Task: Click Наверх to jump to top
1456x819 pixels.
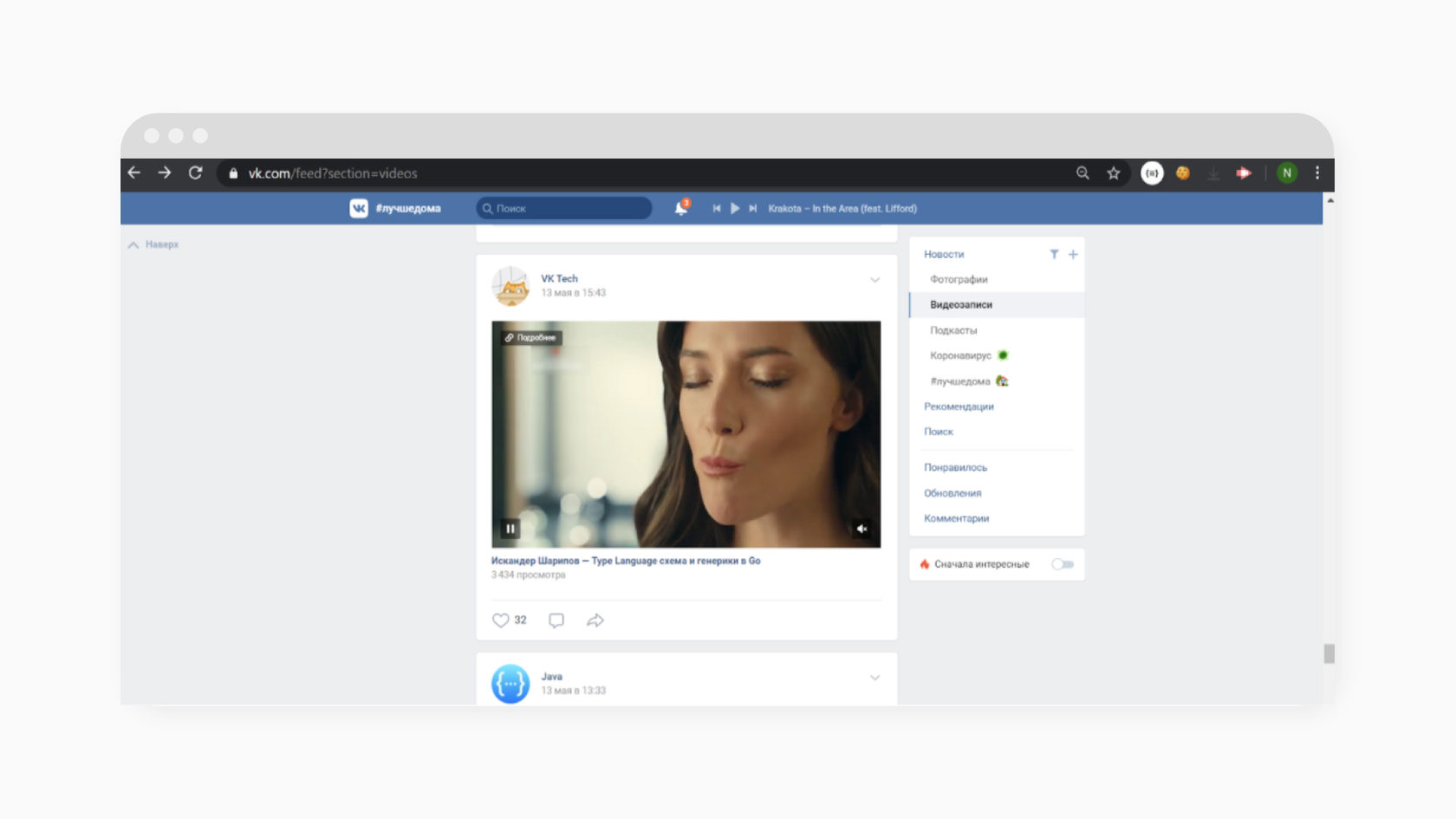Action: coord(154,244)
